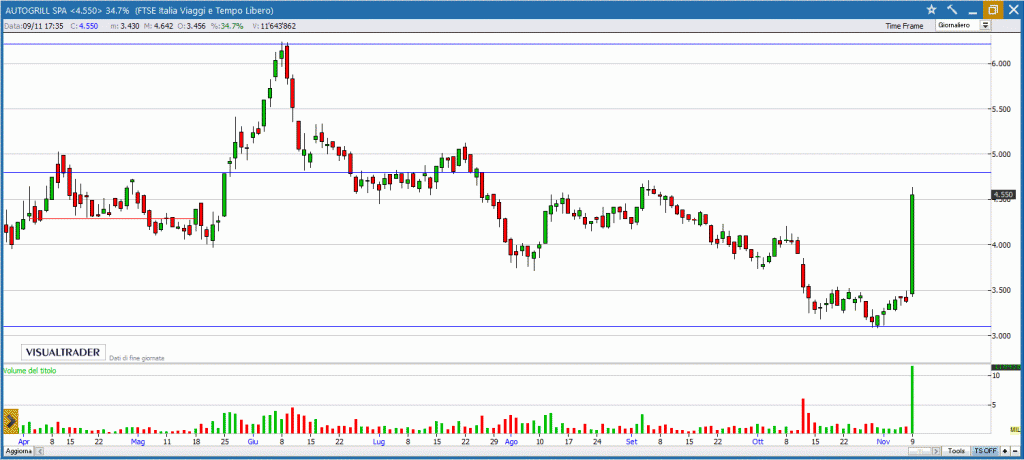This screenshot has height=460, width=1024.
Task: Click the scrollbar right arrow
Action: click(x=938, y=452)
